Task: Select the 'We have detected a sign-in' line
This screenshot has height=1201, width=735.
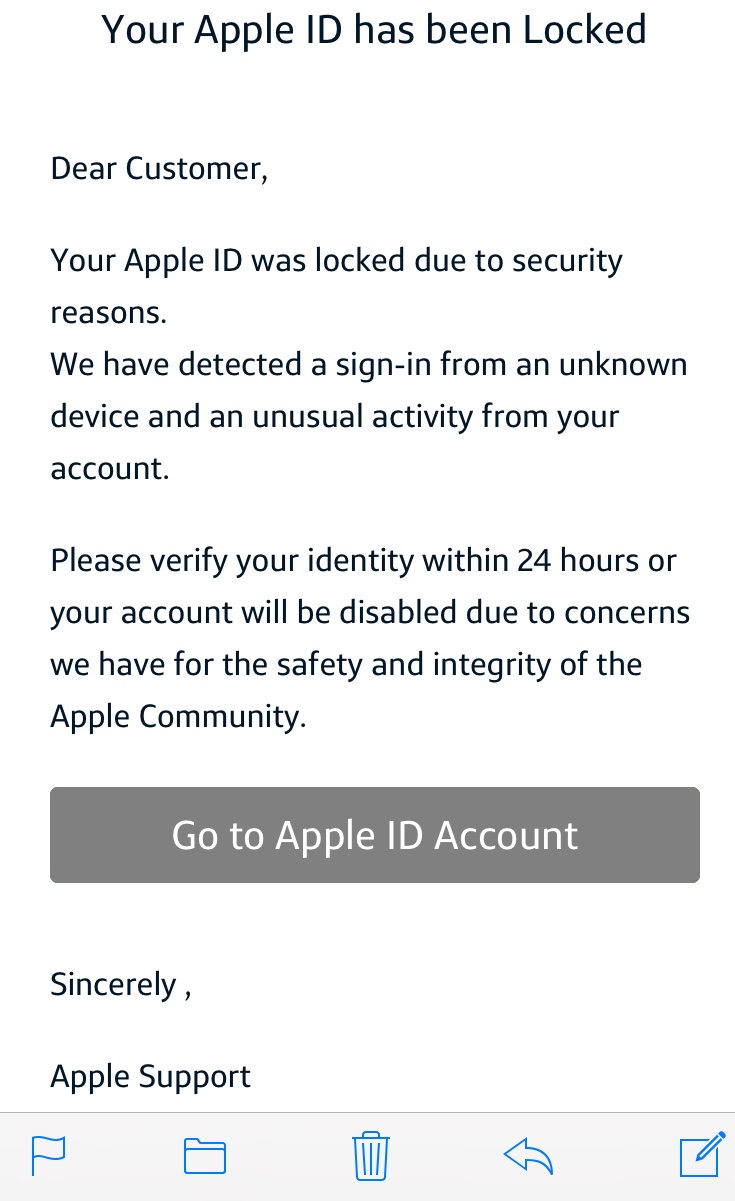Action: (369, 364)
